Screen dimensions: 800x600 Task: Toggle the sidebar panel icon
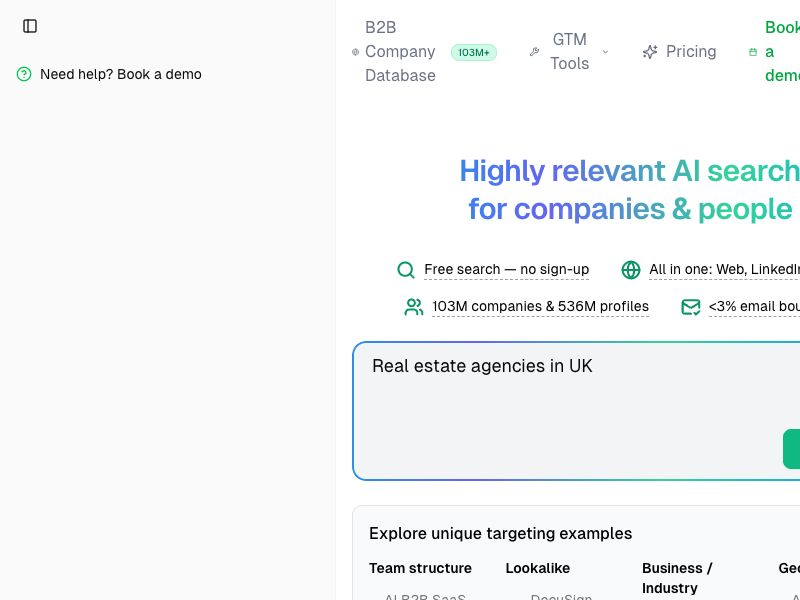click(30, 26)
